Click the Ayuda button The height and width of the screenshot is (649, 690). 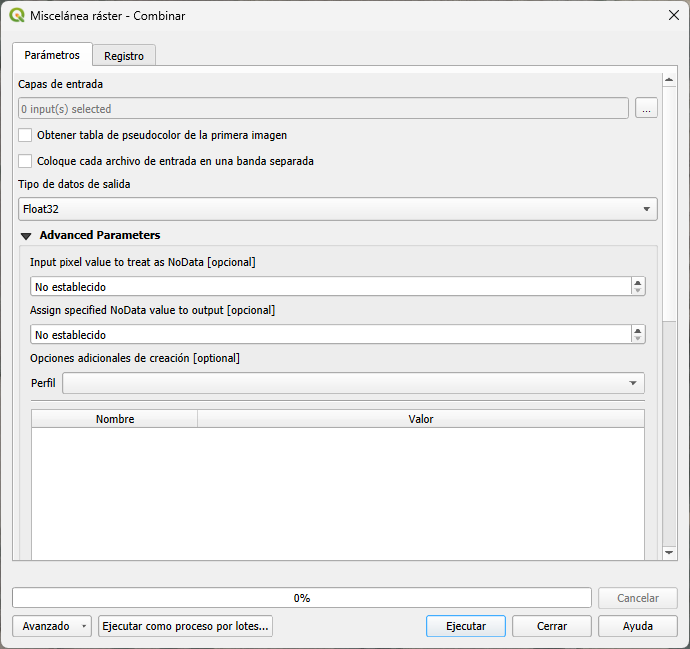pyautogui.click(x=637, y=626)
